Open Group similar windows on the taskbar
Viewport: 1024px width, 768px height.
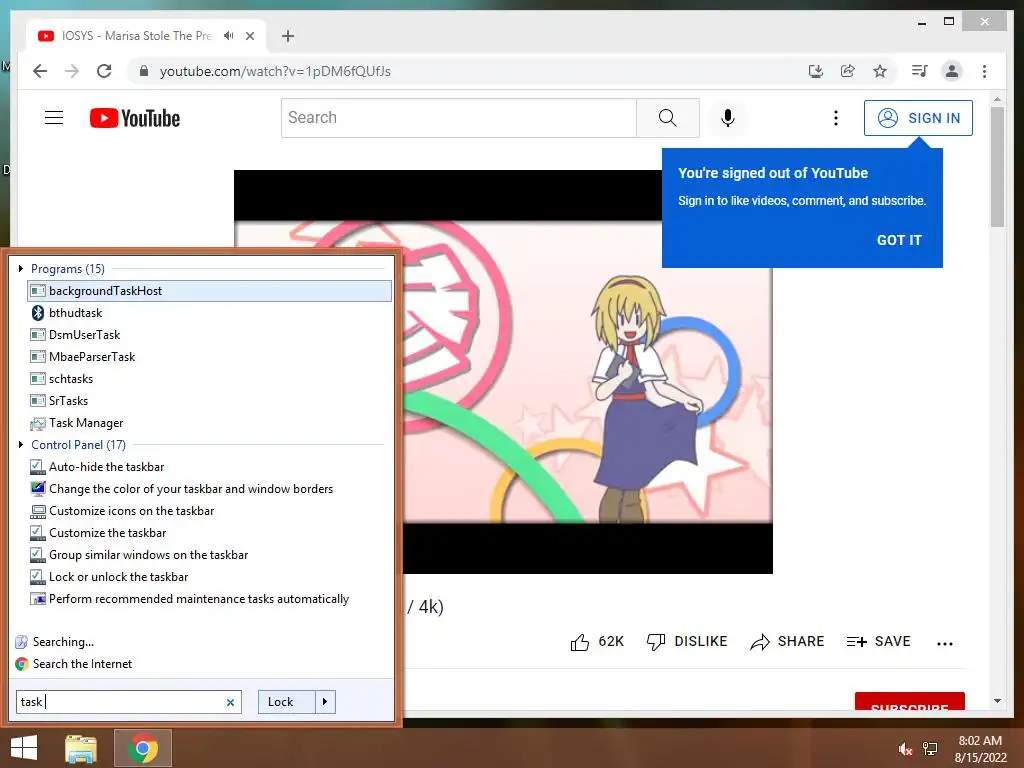click(x=209, y=555)
